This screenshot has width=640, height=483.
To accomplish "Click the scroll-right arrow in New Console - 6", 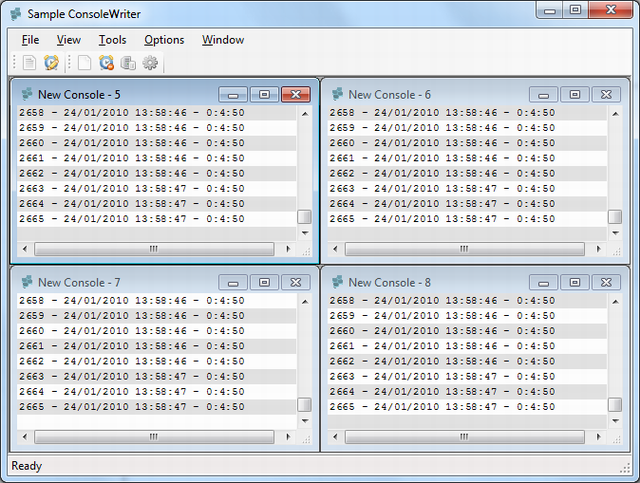I will pos(599,249).
